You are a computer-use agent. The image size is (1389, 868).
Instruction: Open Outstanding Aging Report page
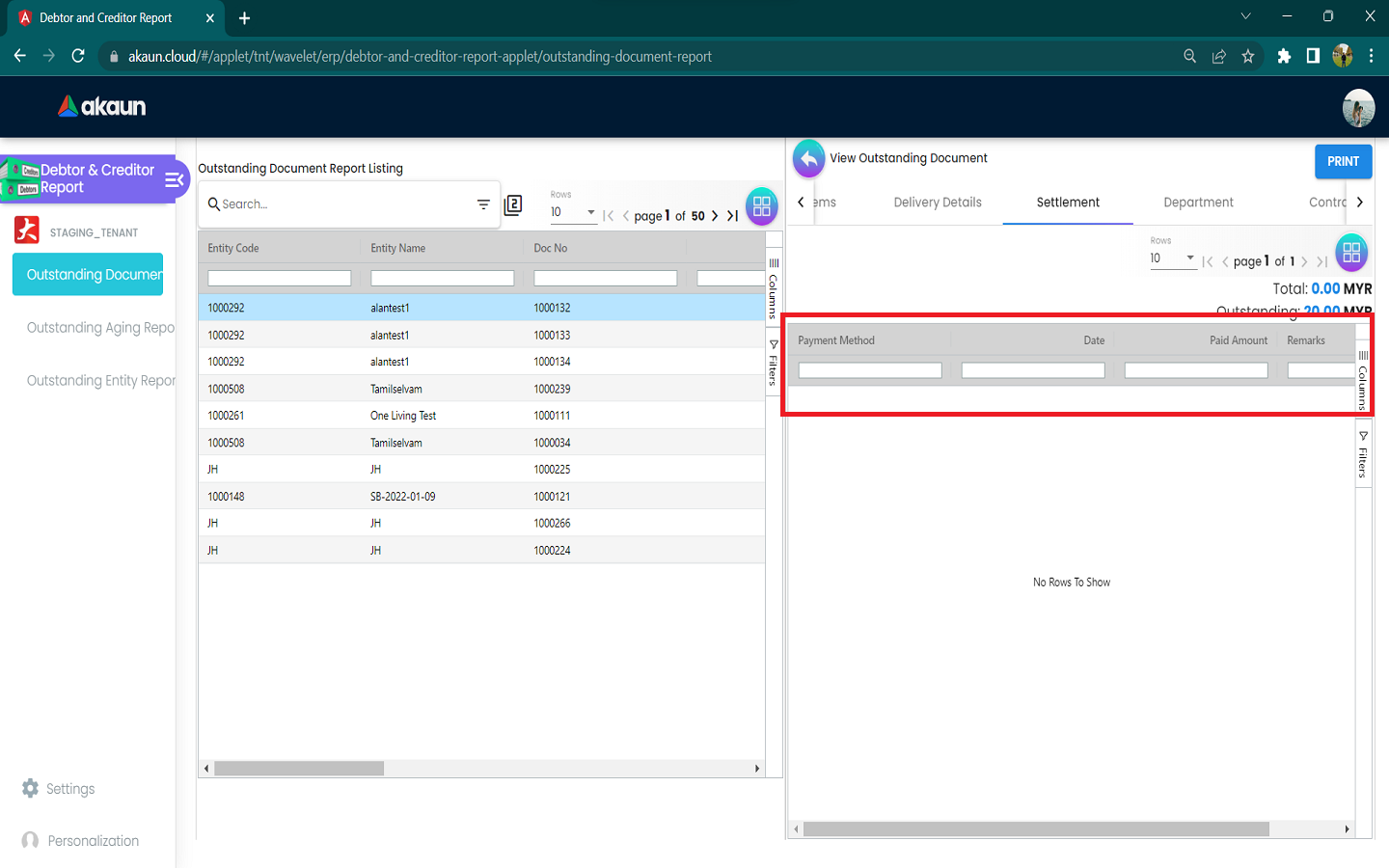[100, 328]
